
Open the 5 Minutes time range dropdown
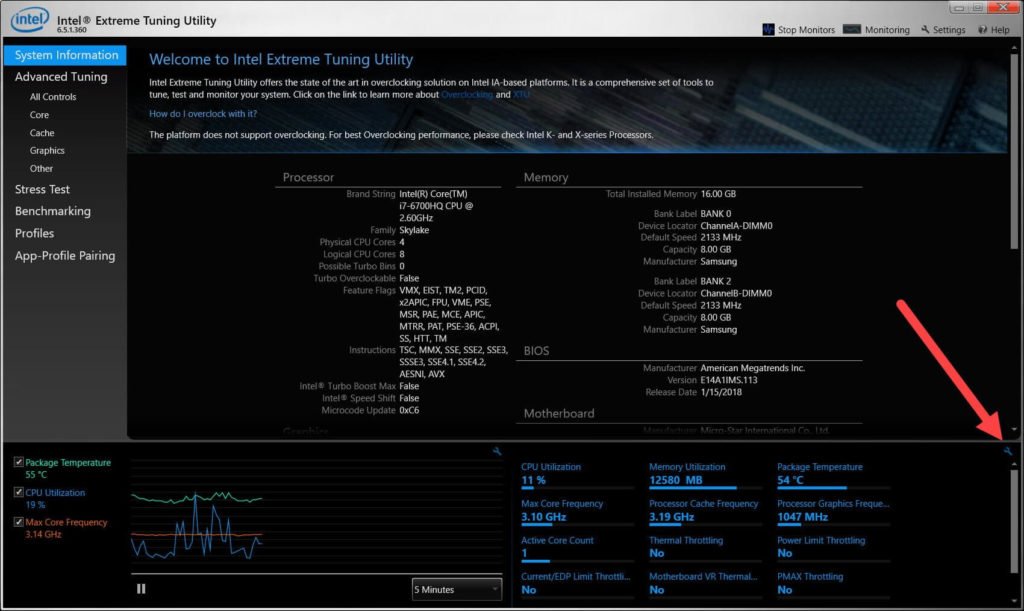tap(456, 589)
